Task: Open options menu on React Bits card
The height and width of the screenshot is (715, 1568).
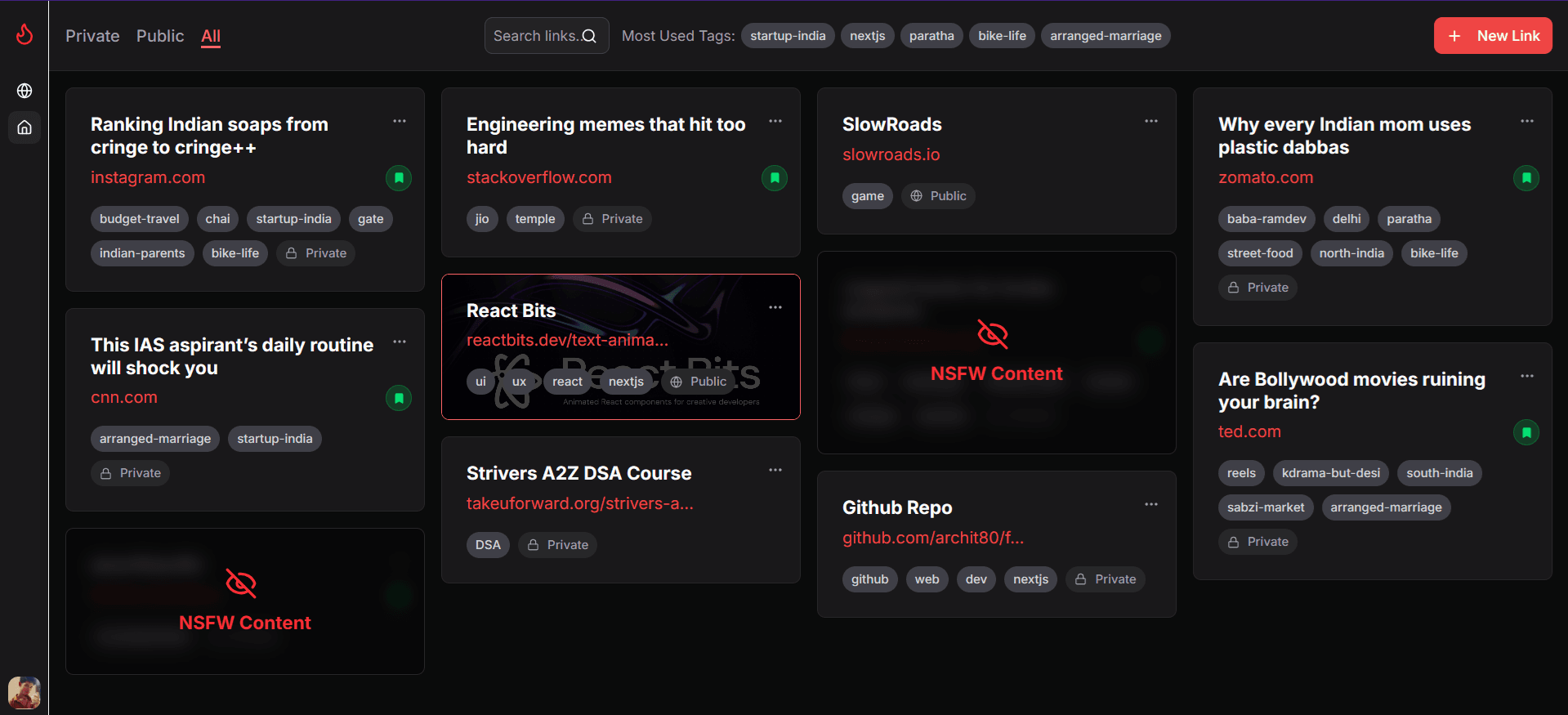Action: tap(775, 307)
